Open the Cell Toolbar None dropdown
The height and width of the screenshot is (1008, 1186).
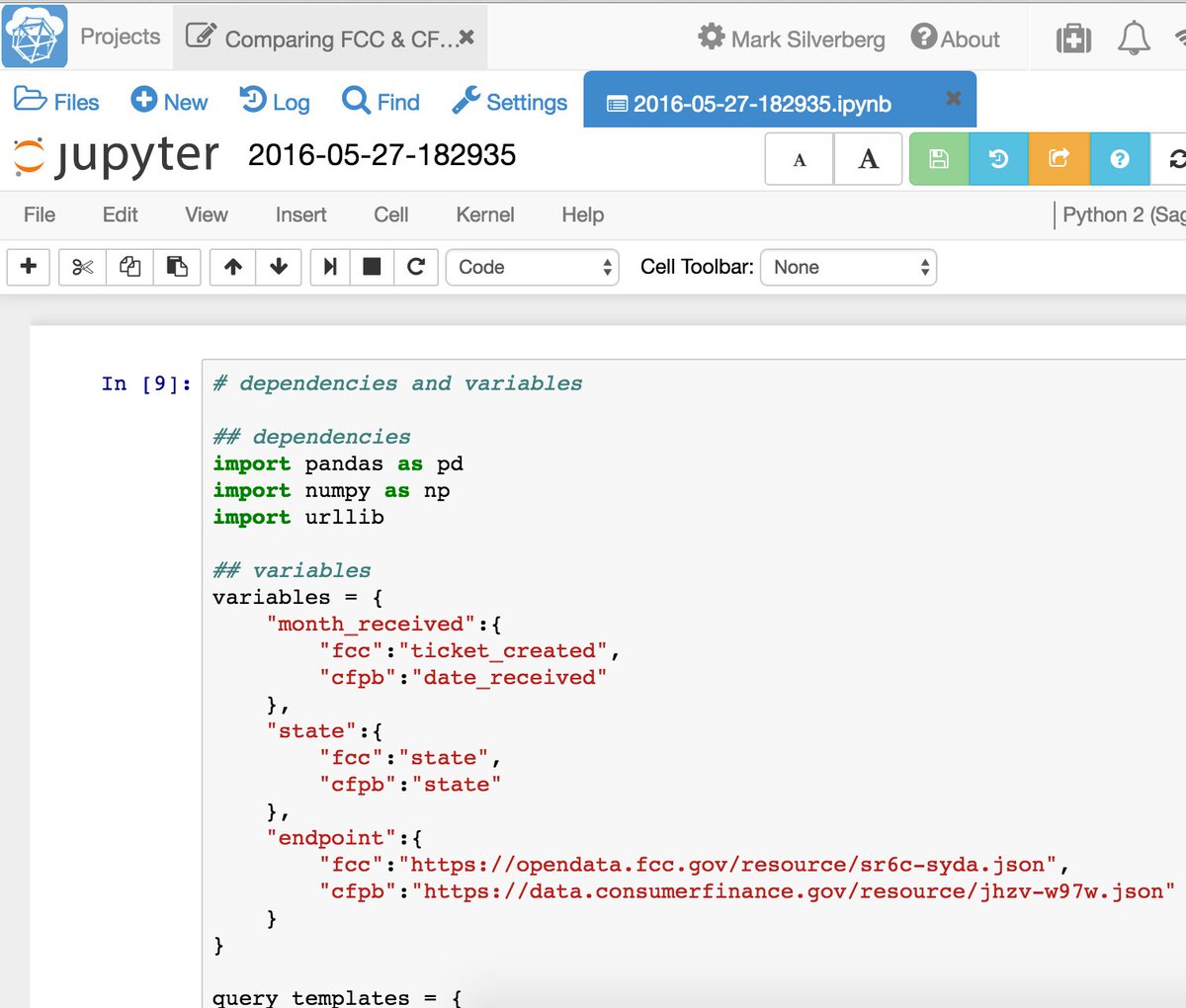[848, 267]
